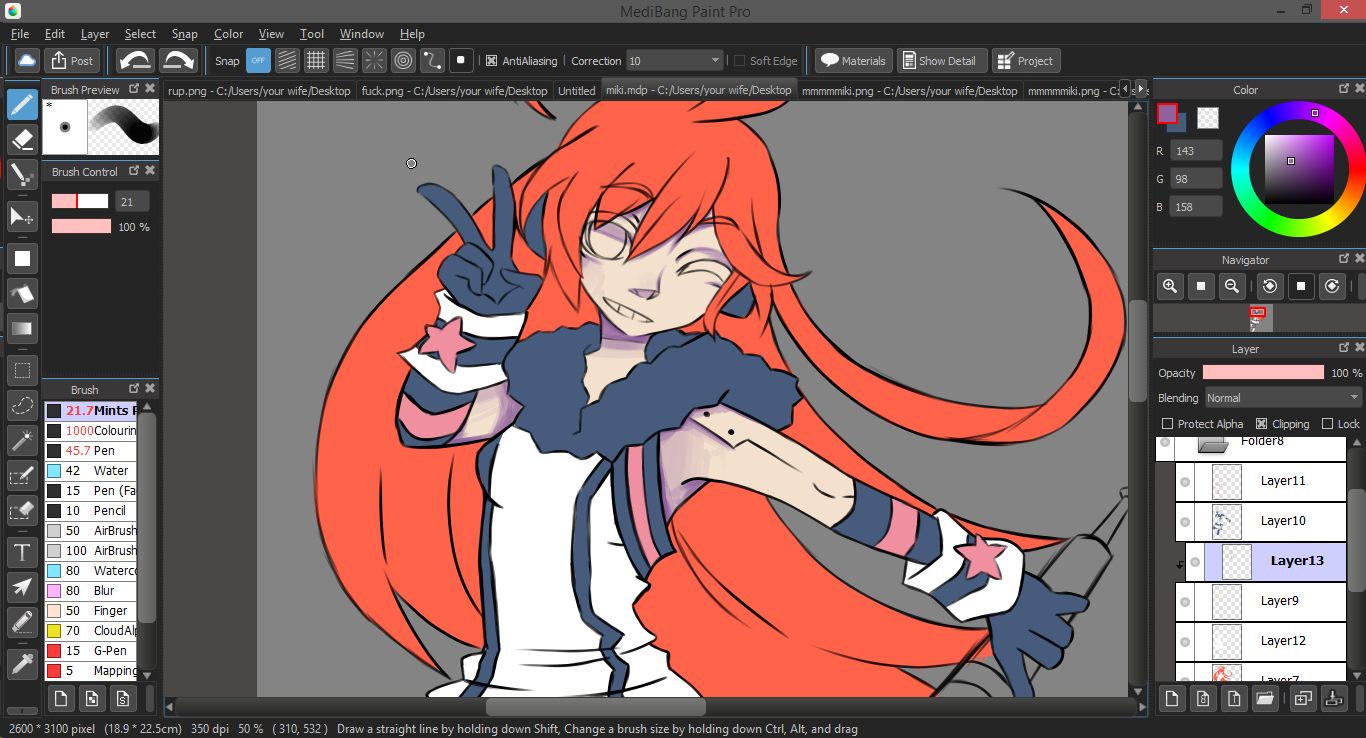Image resolution: width=1366 pixels, height=738 pixels.
Task: Hide Layer11 visibility
Action: pyautogui.click(x=1185, y=481)
